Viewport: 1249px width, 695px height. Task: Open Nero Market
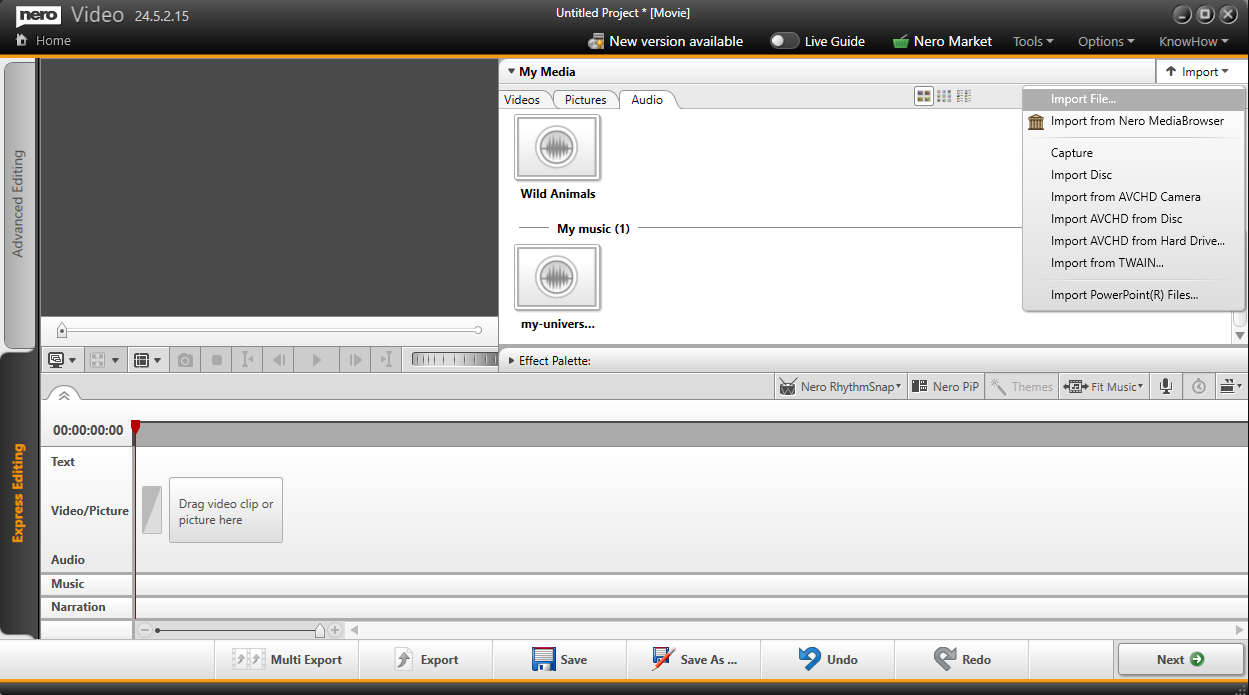[x=942, y=41]
